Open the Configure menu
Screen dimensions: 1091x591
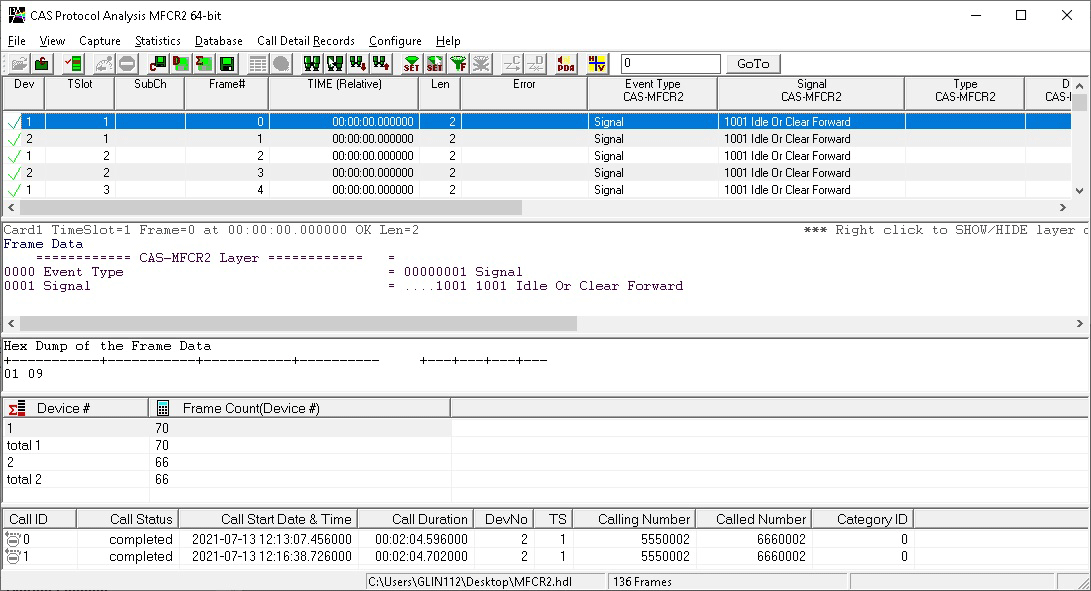pyautogui.click(x=395, y=41)
